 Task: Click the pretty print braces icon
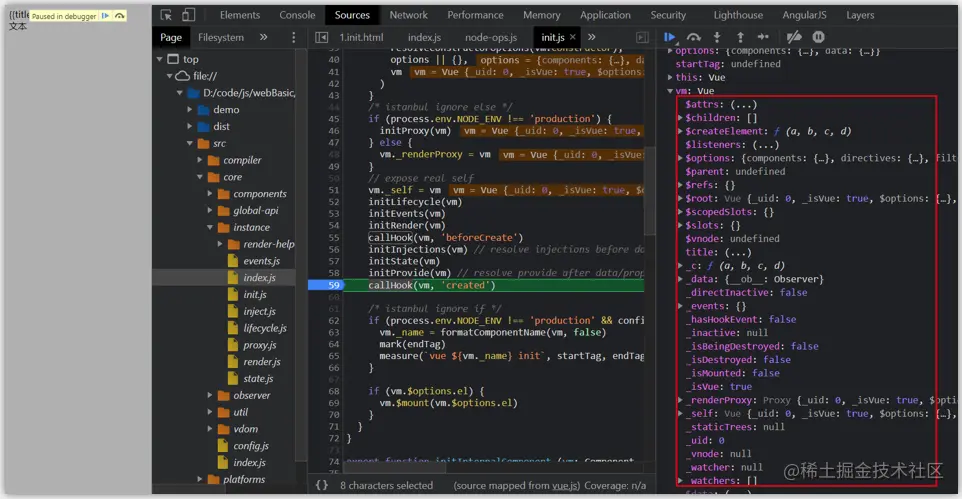(x=321, y=485)
